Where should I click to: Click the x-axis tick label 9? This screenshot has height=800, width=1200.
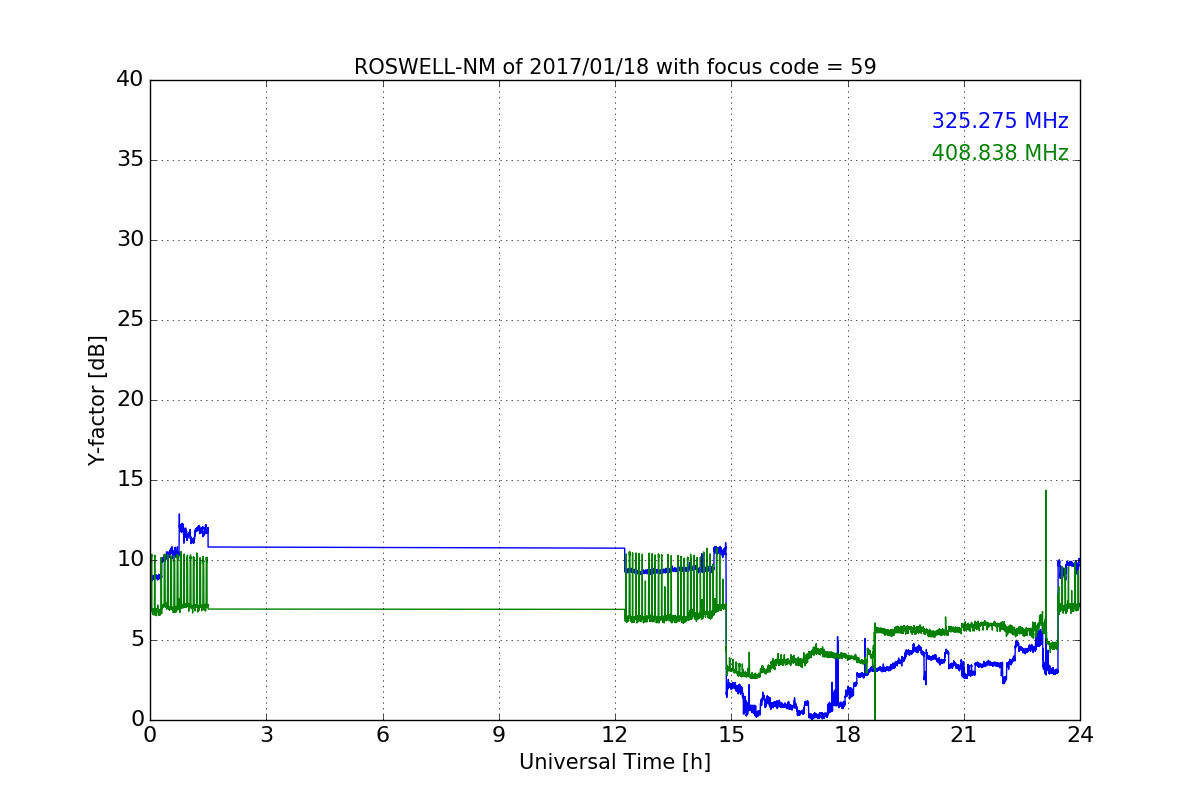499,735
